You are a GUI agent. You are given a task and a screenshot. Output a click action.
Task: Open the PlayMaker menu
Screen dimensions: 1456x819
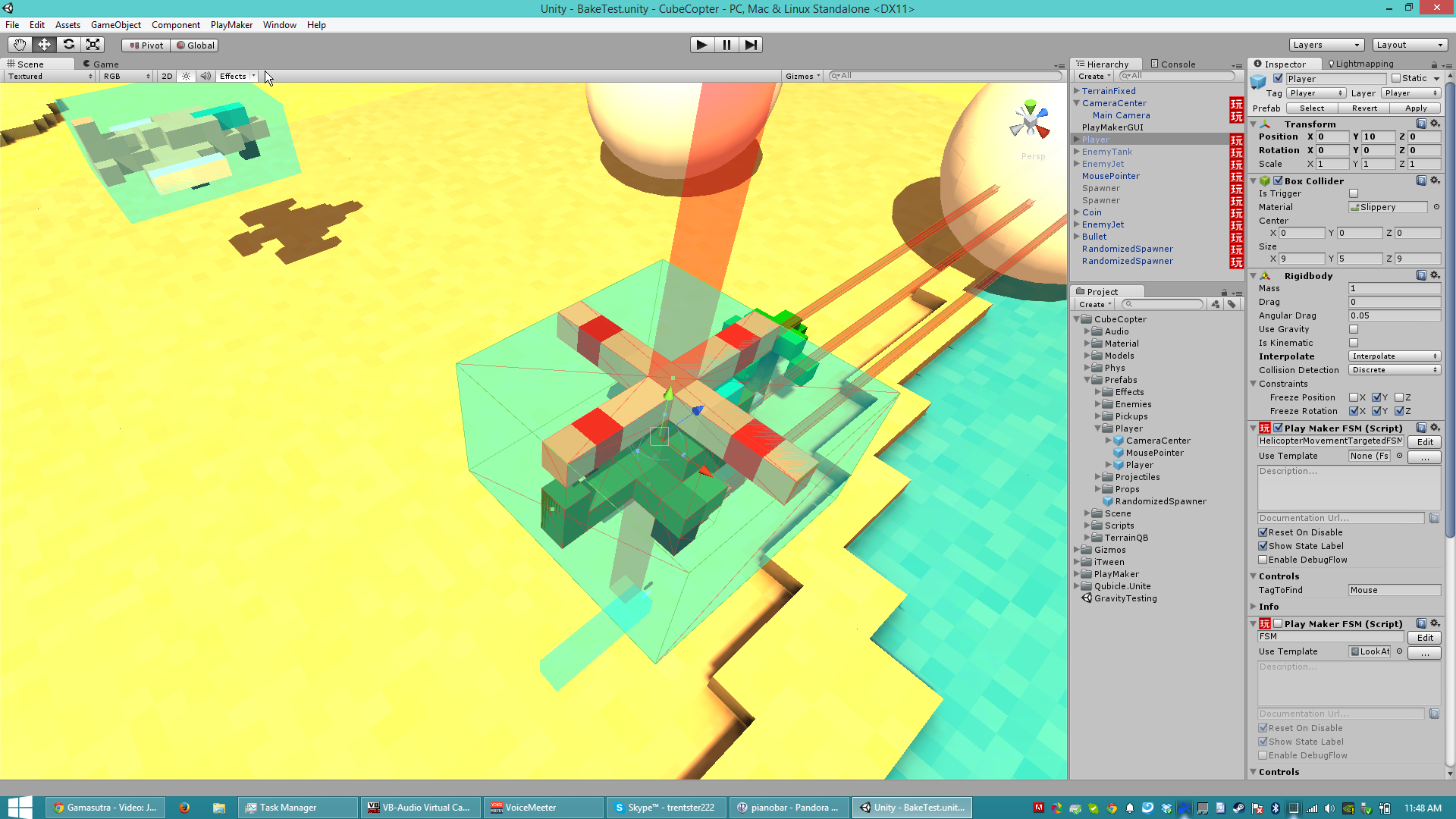point(231,25)
